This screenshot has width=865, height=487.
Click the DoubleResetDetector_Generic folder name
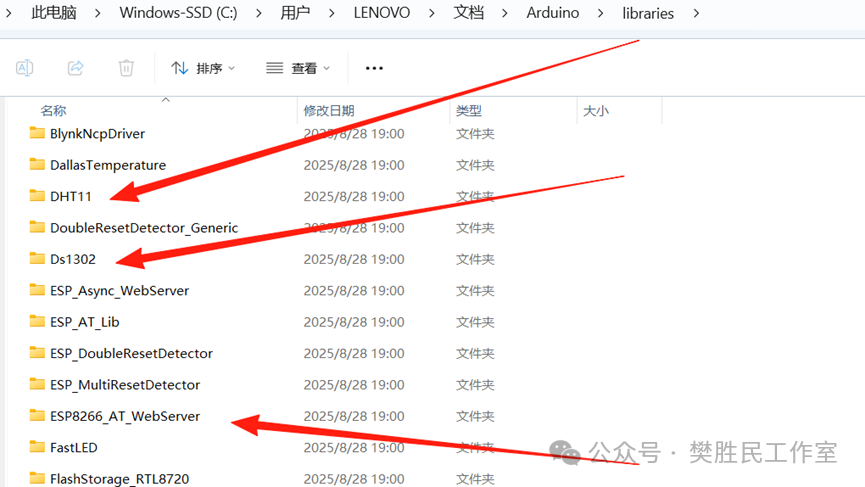pyautogui.click(x=144, y=228)
